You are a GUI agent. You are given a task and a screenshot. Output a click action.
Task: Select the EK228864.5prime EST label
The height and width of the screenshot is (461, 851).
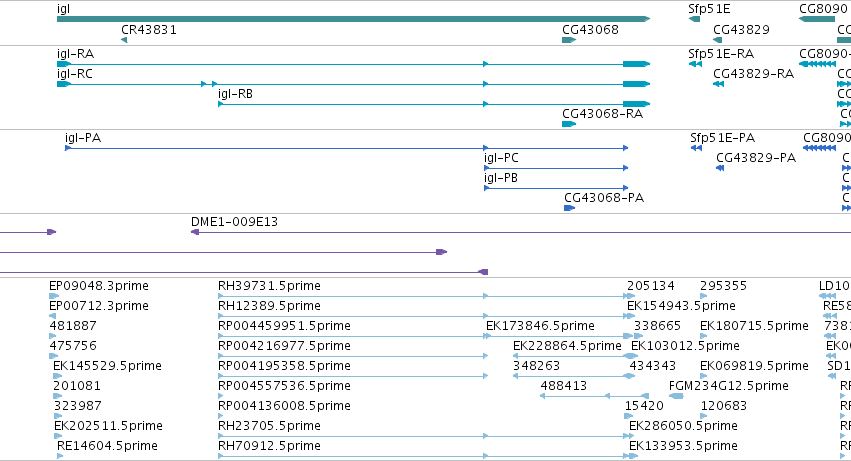[x=567, y=346]
